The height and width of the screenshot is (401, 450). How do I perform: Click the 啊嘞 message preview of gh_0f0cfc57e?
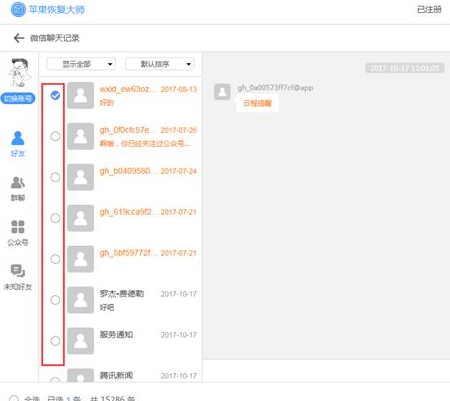[x=145, y=144]
